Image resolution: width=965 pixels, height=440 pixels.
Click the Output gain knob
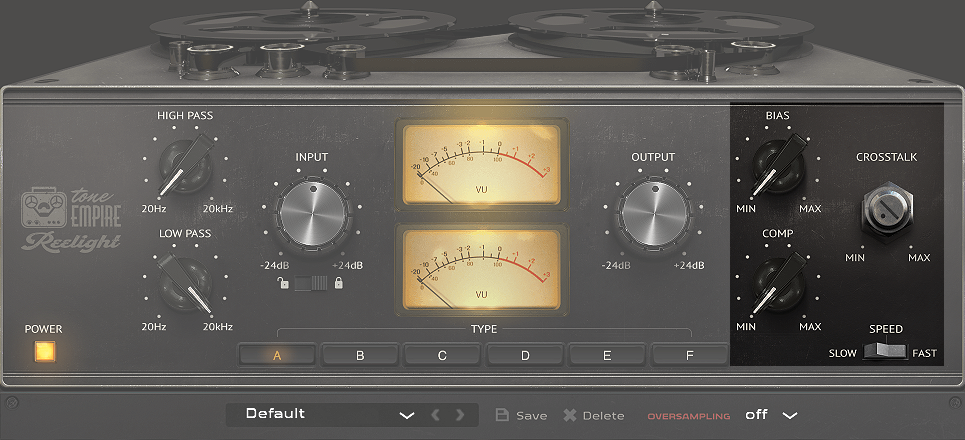pyautogui.click(x=653, y=213)
